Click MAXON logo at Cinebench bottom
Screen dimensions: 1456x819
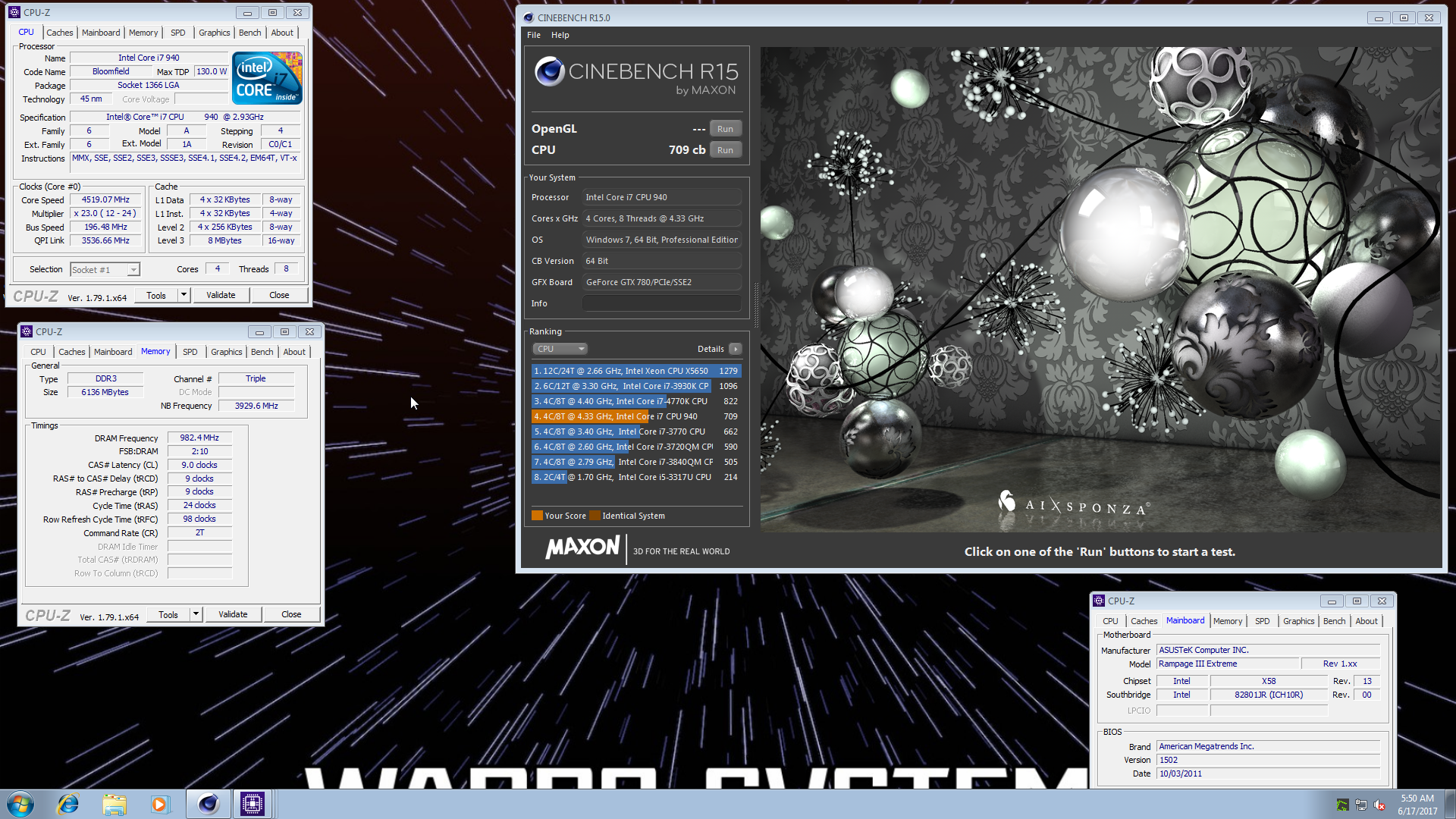[x=582, y=548]
